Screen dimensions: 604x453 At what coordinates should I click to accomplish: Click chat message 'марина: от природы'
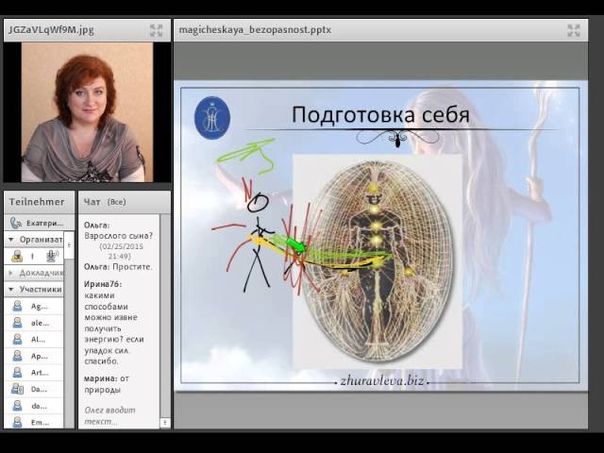[107, 384]
